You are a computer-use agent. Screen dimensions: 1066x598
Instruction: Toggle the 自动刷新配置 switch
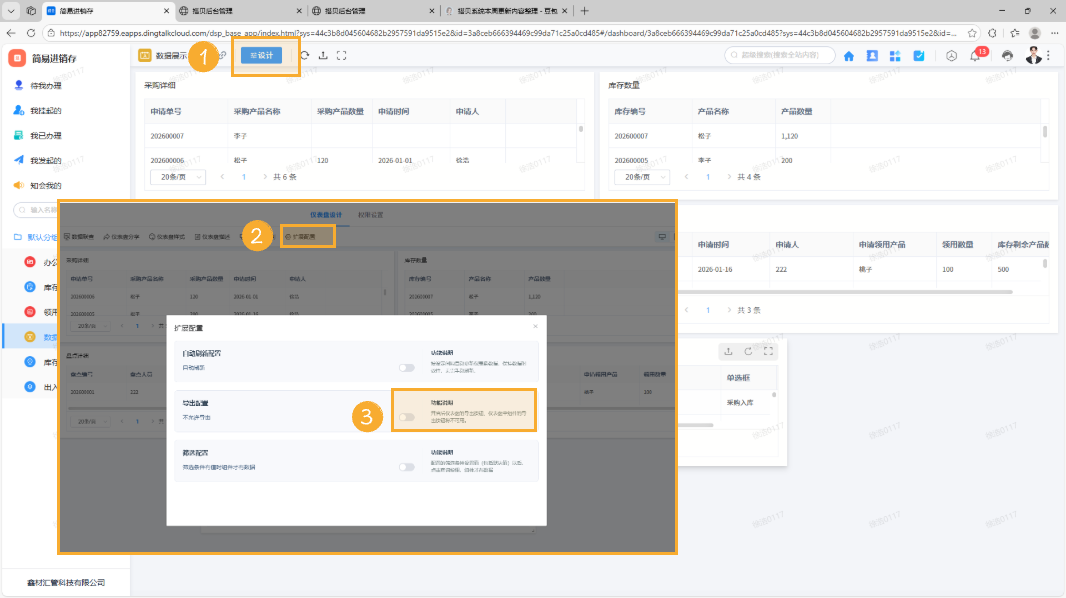[x=406, y=368]
